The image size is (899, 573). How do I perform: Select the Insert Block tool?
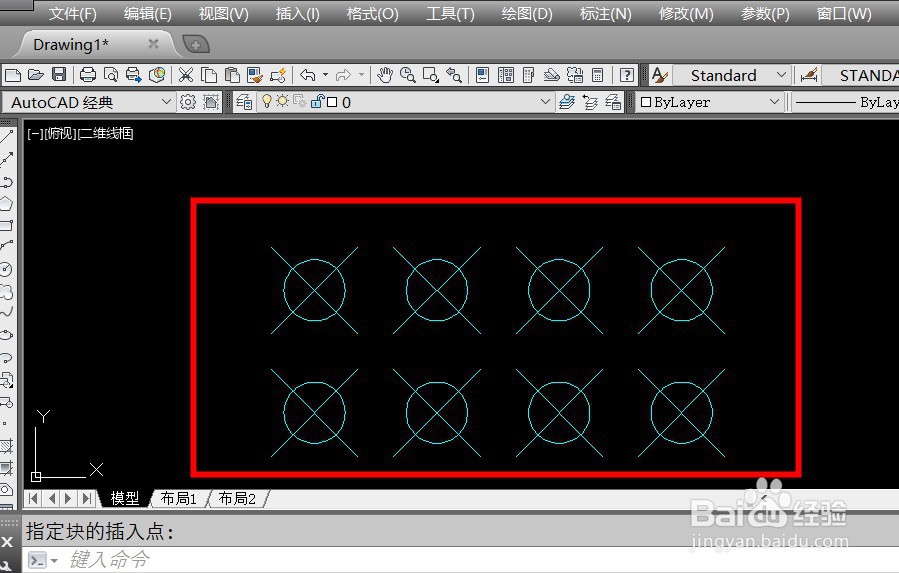(x=6, y=380)
